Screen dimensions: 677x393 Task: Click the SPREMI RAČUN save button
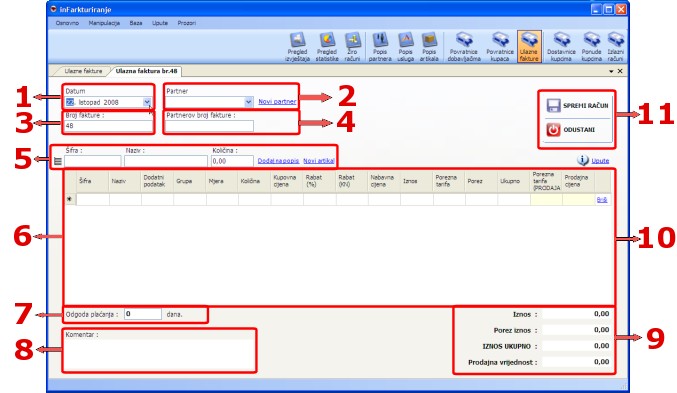577,105
